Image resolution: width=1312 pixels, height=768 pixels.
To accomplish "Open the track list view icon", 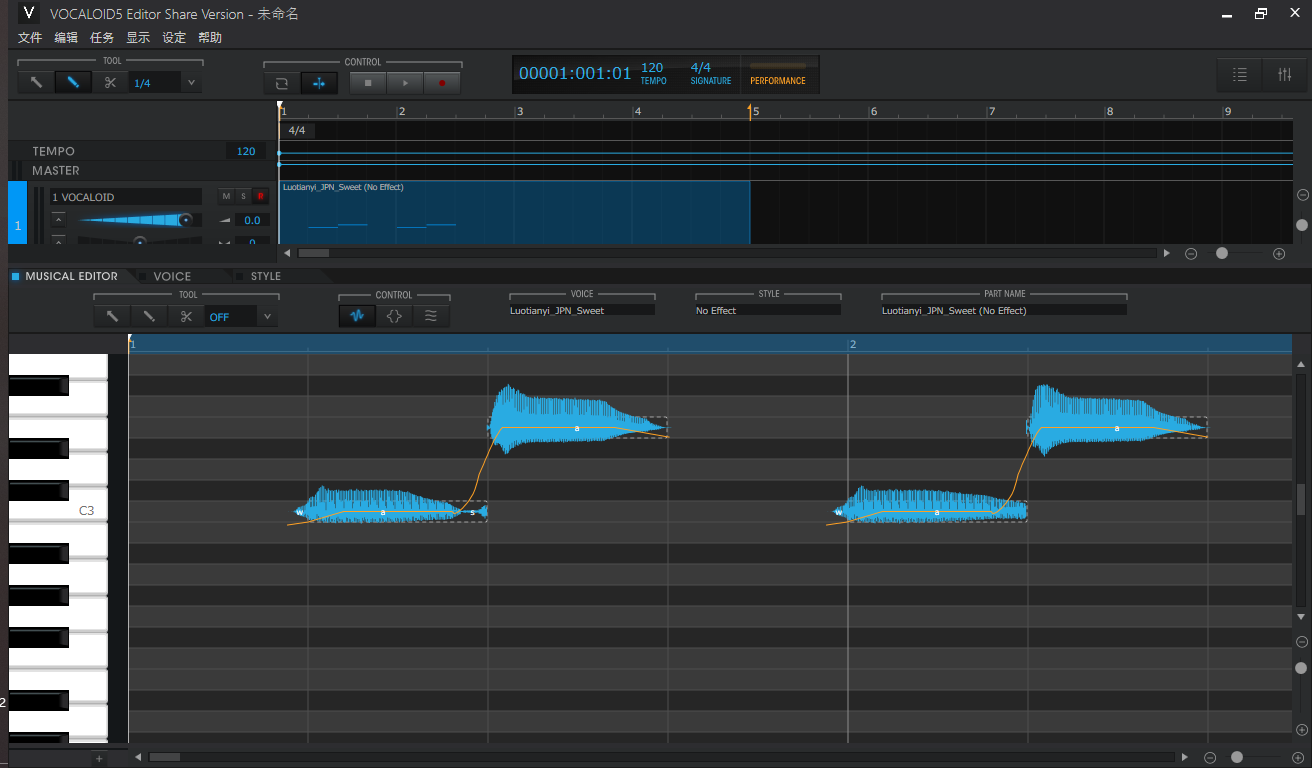I will (1240, 75).
